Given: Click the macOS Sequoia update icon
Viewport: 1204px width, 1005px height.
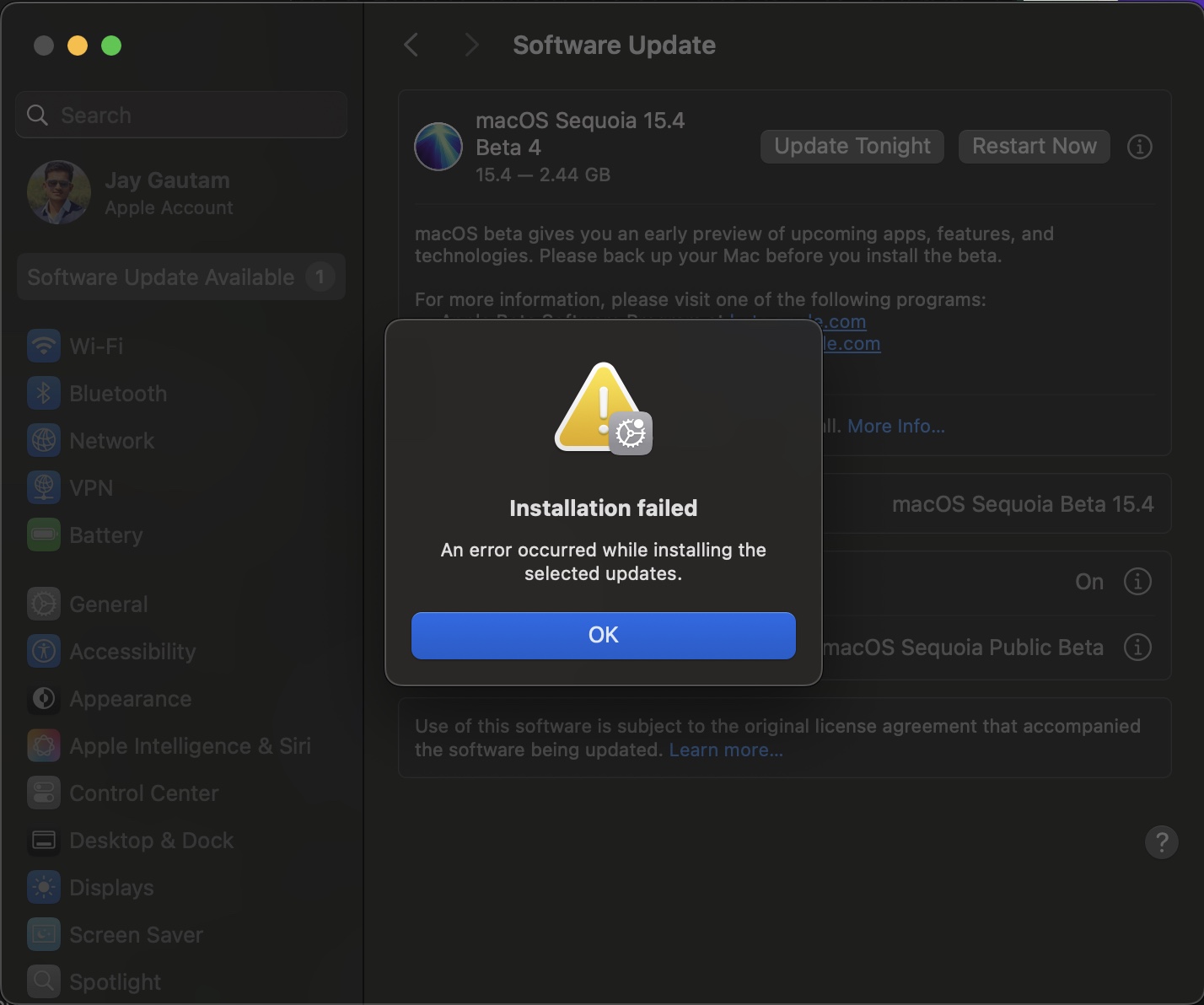Looking at the screenshot, I should 438,147.
